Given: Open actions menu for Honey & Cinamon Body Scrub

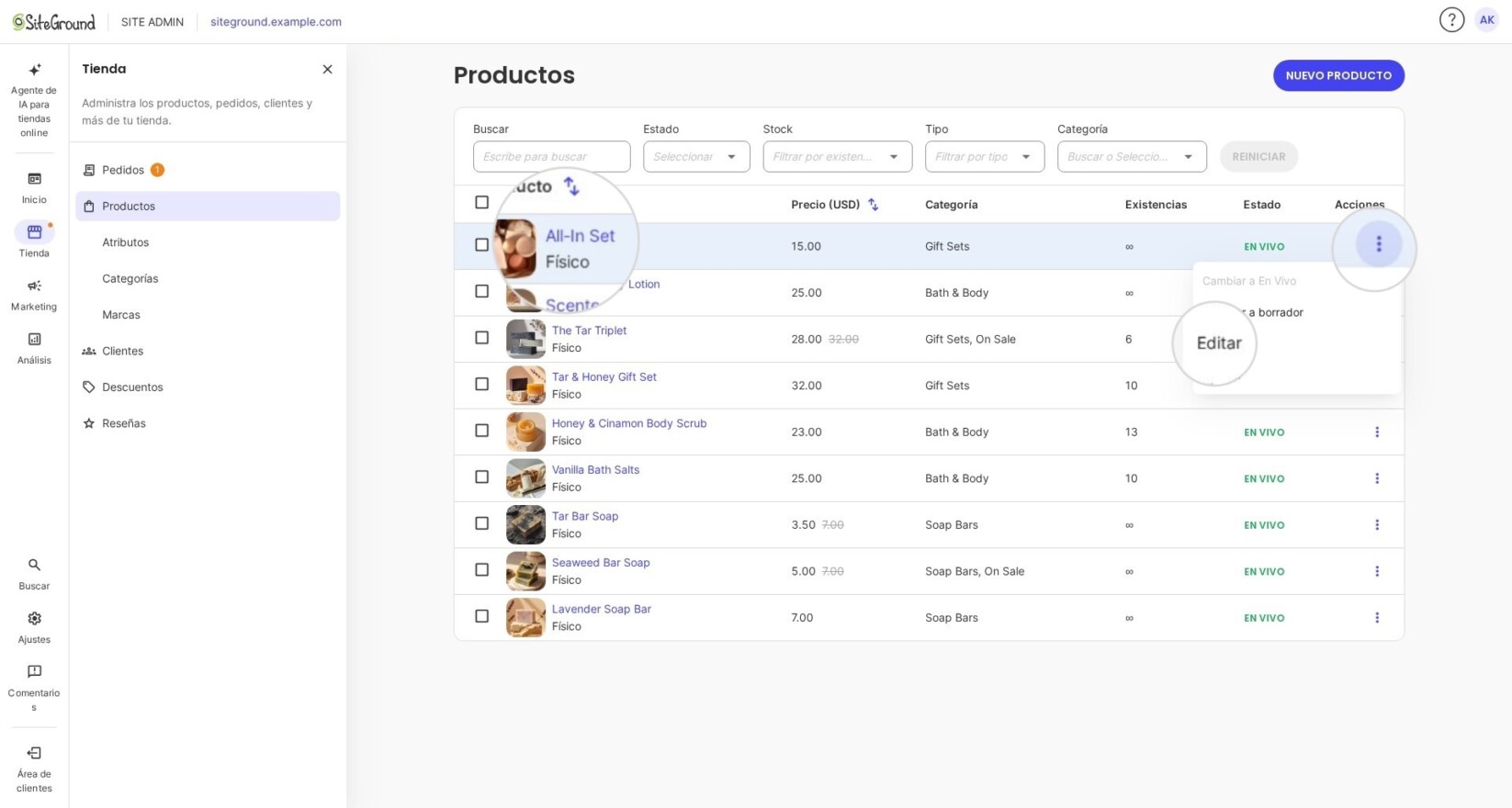Looking at the screenshot, I should pyautogui.click(x=1377, y=432).
